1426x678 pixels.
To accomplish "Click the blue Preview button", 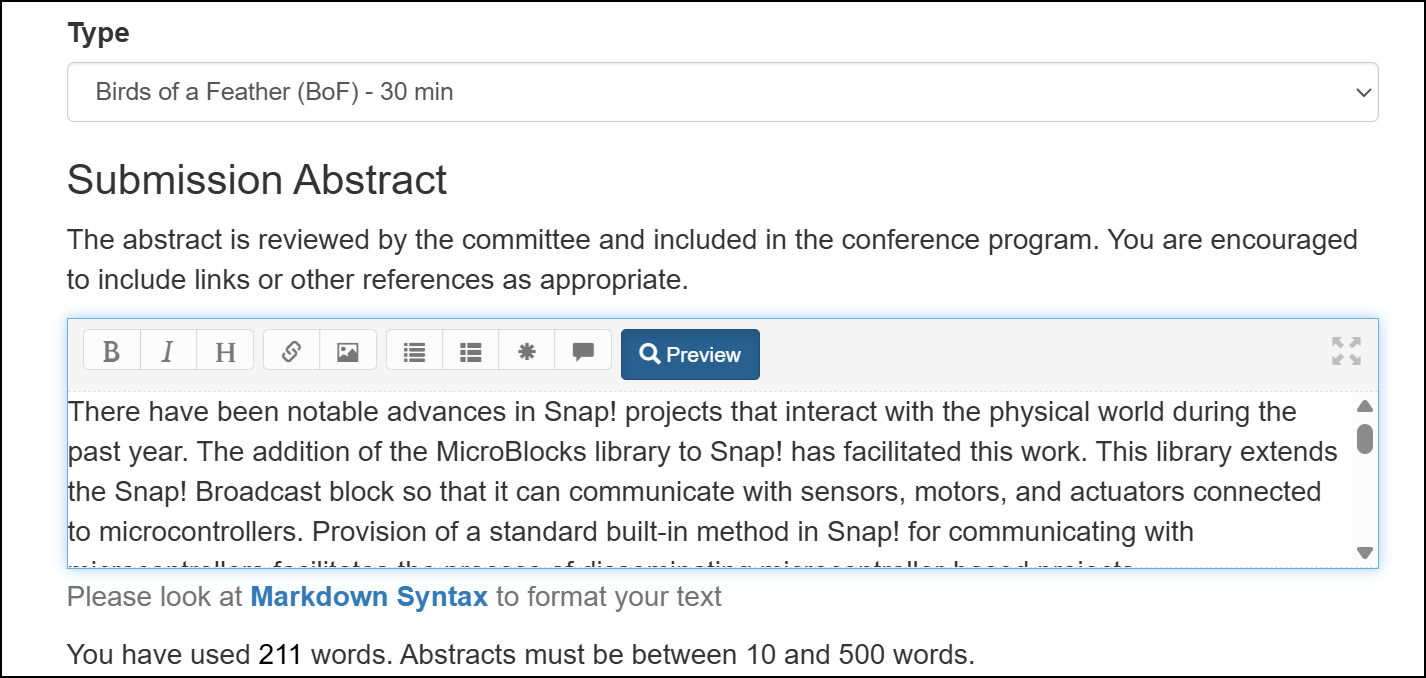I will click(x=690, y=354).
